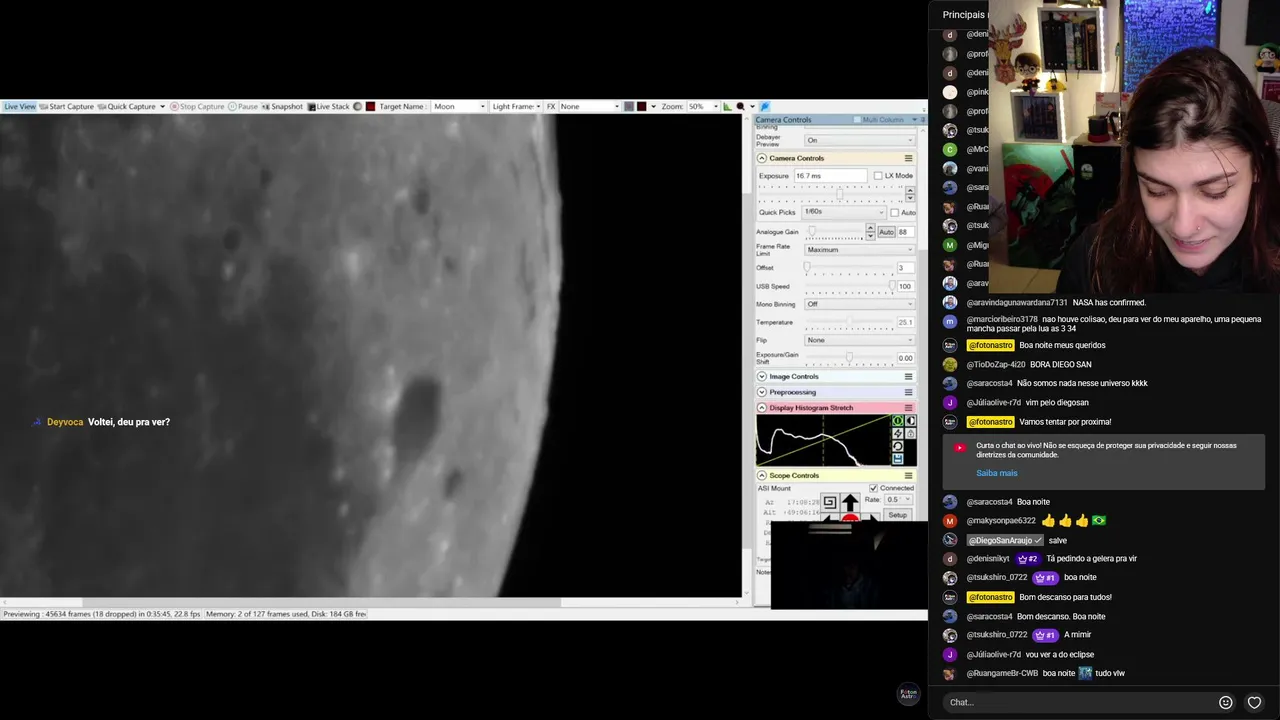The image size is (1280, 720).
Task: Toggle the Auto exposure checkbox
Action: [895, 212]
